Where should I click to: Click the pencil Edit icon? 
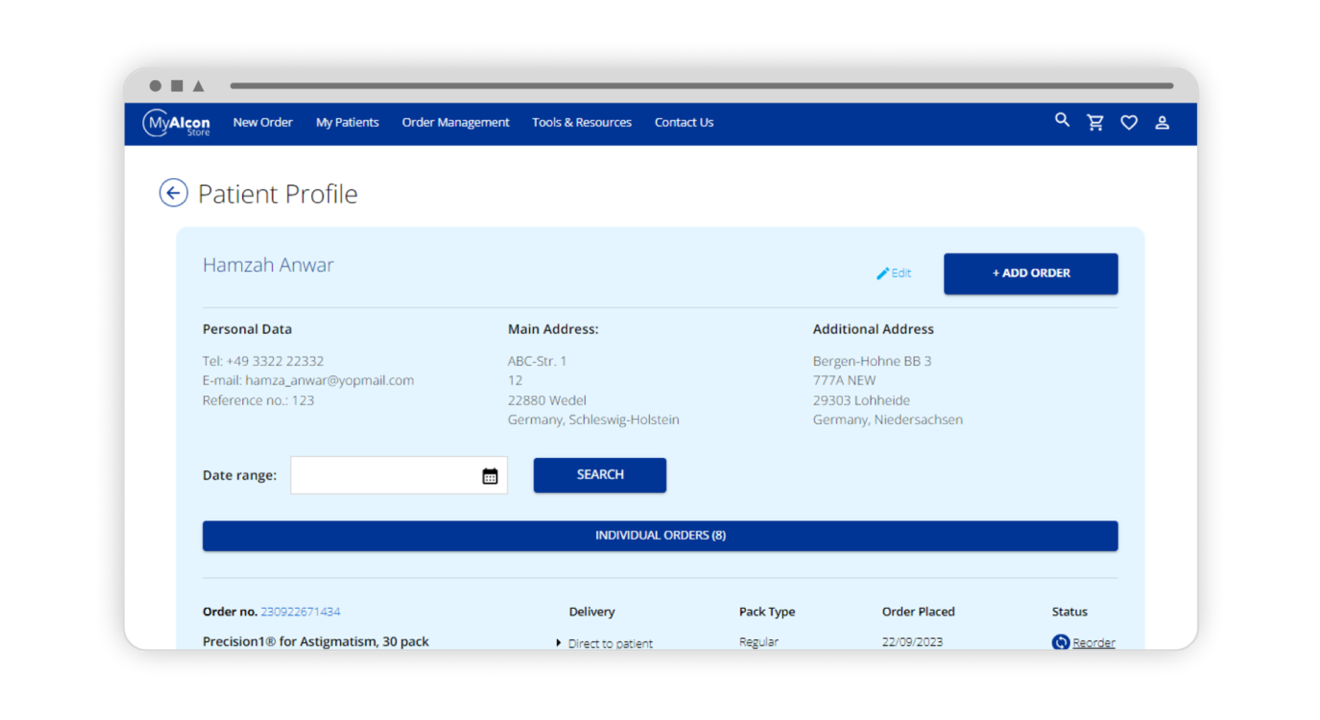pyautogui.click(x=883, y=273)
